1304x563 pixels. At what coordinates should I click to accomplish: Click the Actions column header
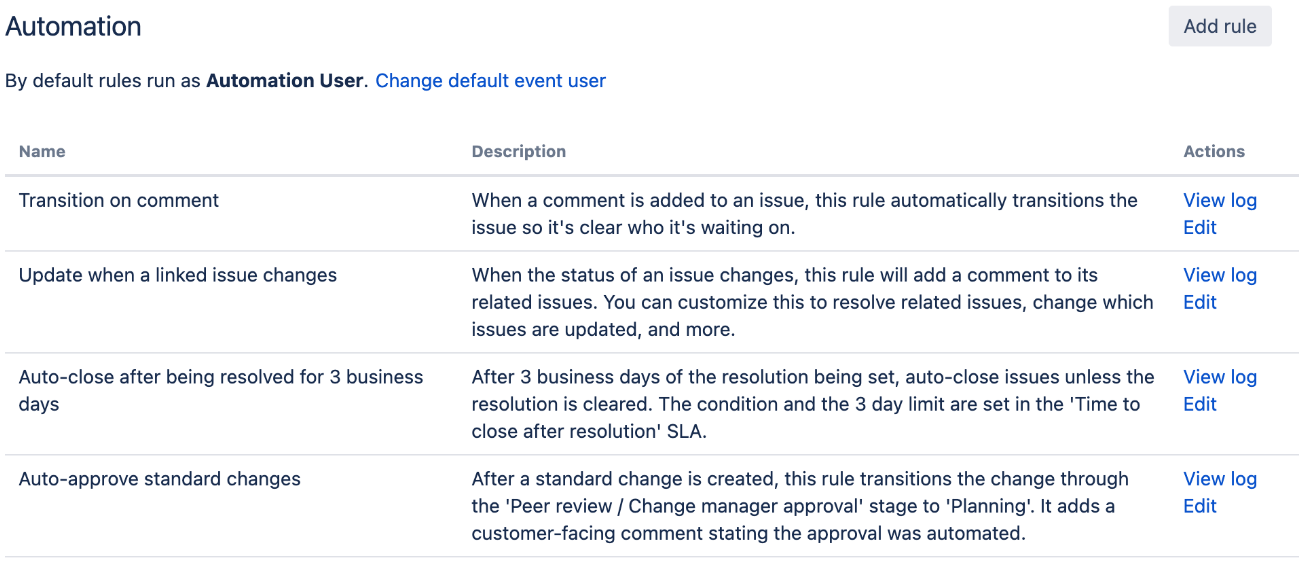(x=1214, y=151)
